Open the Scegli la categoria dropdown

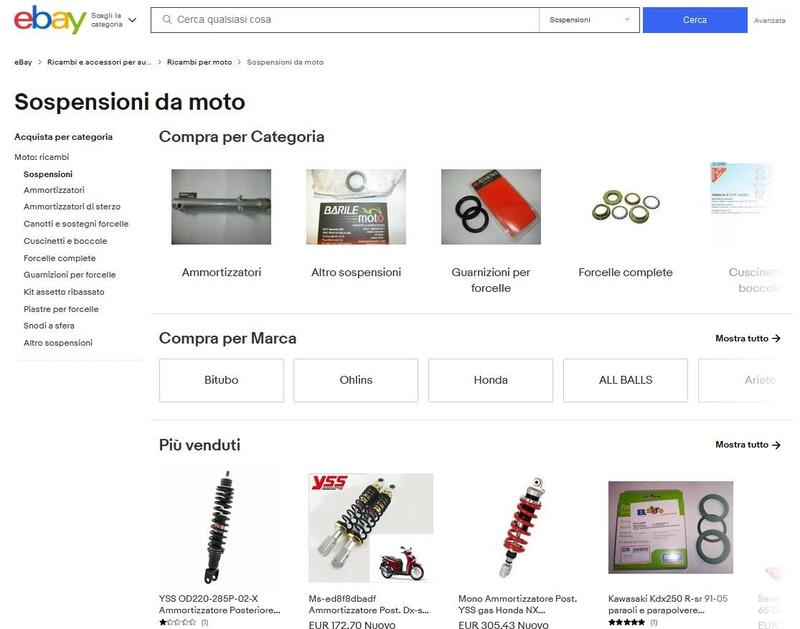coord(114,20)
